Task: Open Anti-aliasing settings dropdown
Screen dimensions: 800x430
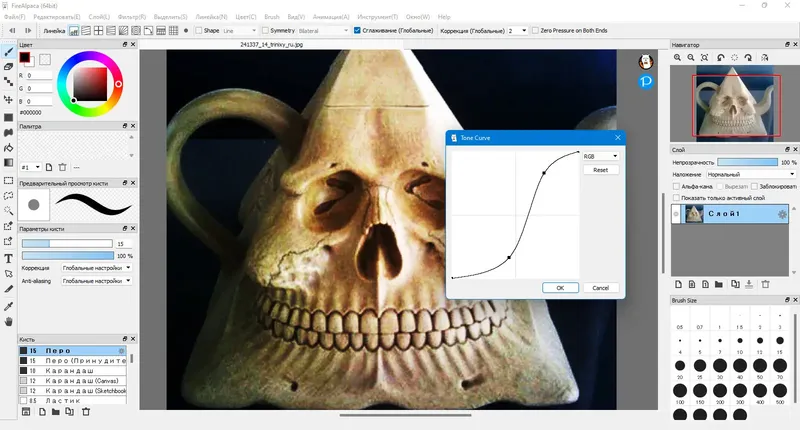Action: point(96,281)
